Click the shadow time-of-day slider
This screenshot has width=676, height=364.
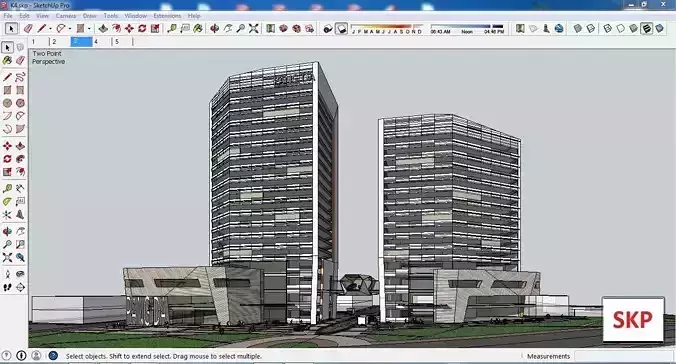(x=467, y=29)
